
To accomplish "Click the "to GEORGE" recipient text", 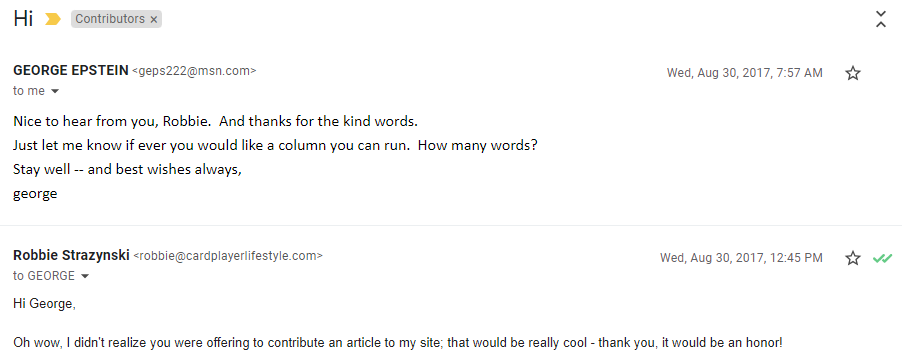I will (x=44, y=276).
